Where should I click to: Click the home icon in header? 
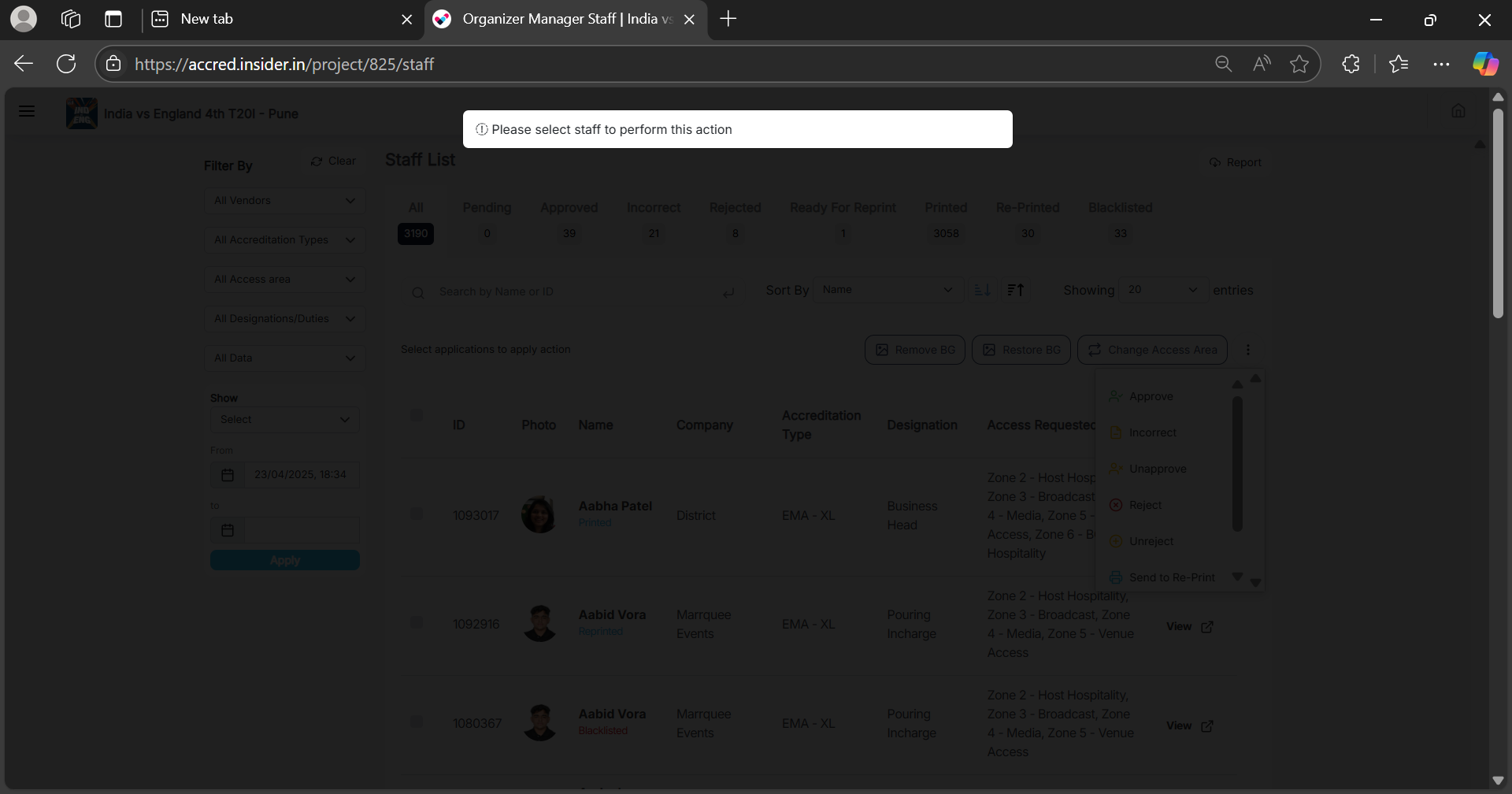point(1458,111)
